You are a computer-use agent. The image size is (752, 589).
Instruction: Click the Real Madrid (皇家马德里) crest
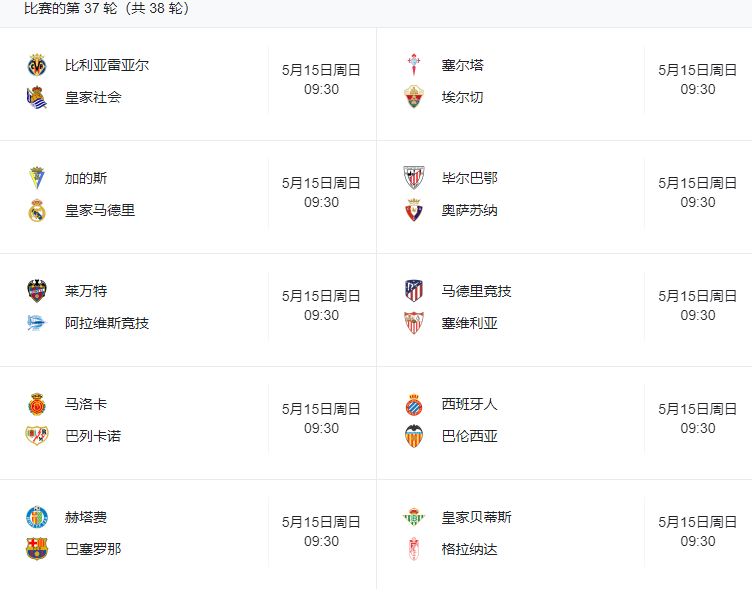(37, 211)
